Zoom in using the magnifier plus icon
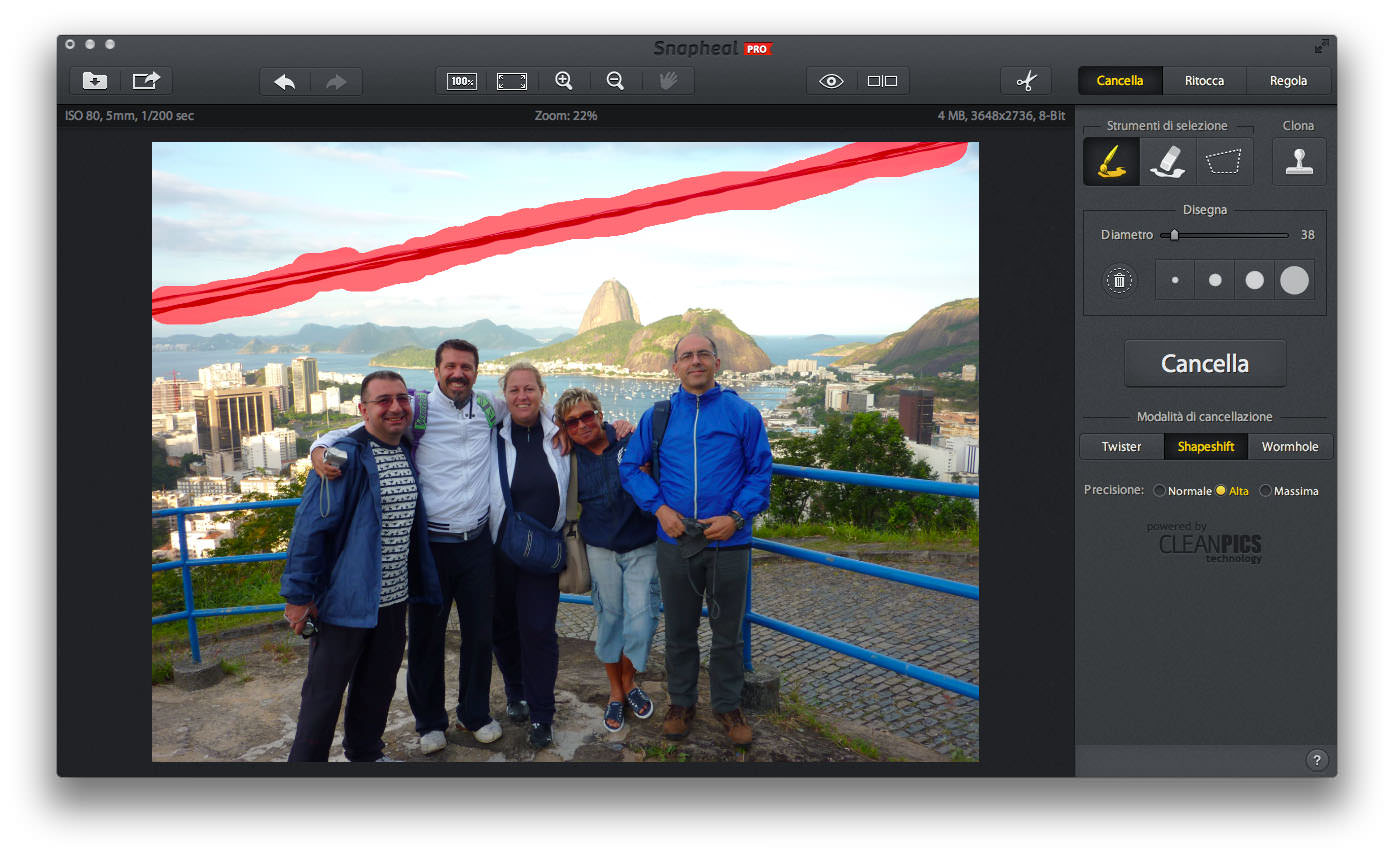Screen dimensions: 1394x856 564,81
